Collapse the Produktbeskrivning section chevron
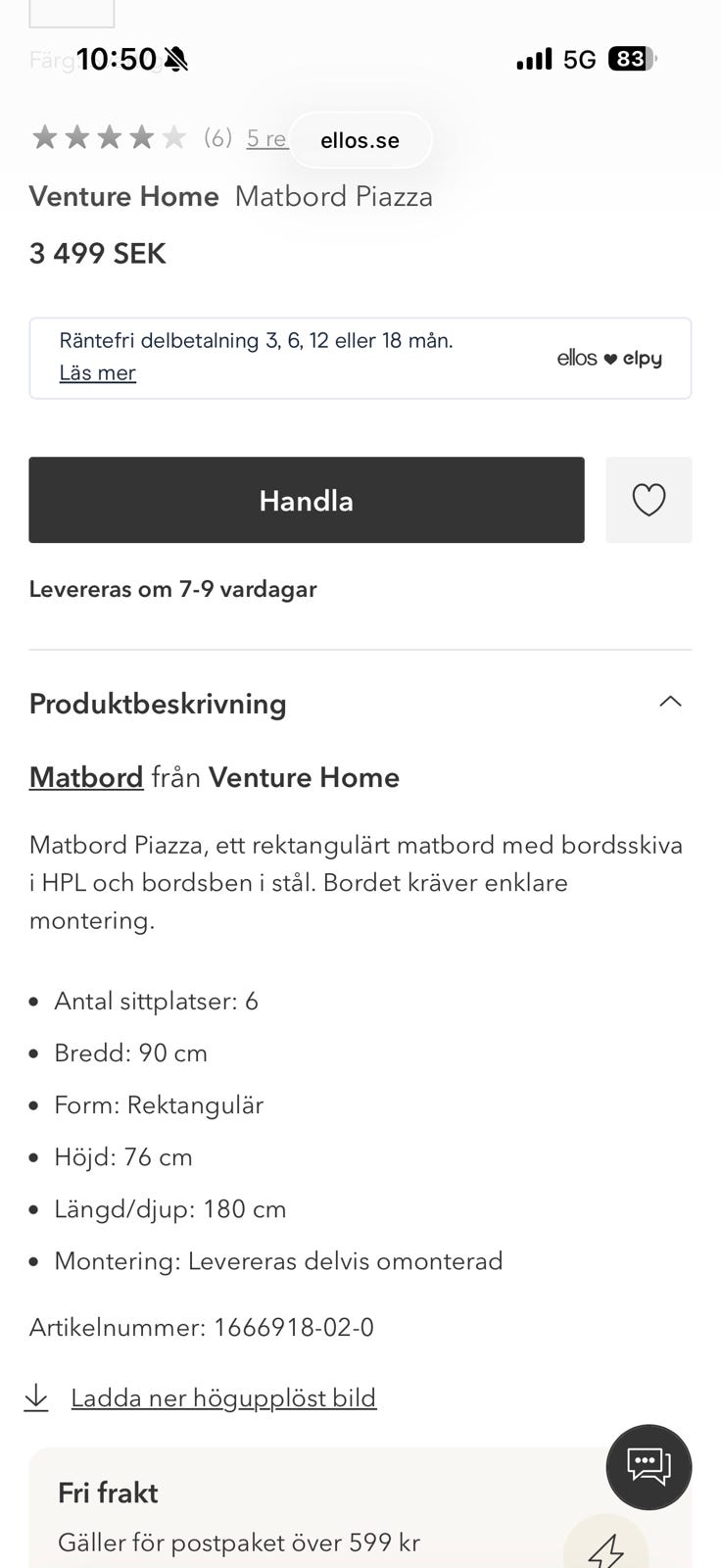The width and height of the screenshot is (721, 1568). [x=670, y=702]
